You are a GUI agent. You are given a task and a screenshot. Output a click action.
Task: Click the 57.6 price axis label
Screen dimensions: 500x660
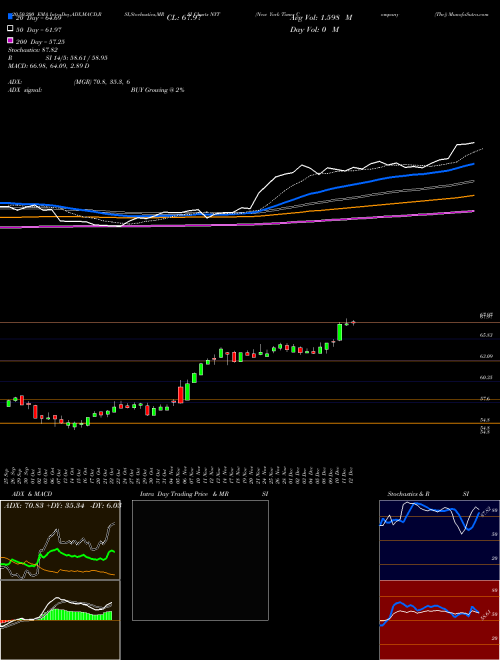point(485,399)
